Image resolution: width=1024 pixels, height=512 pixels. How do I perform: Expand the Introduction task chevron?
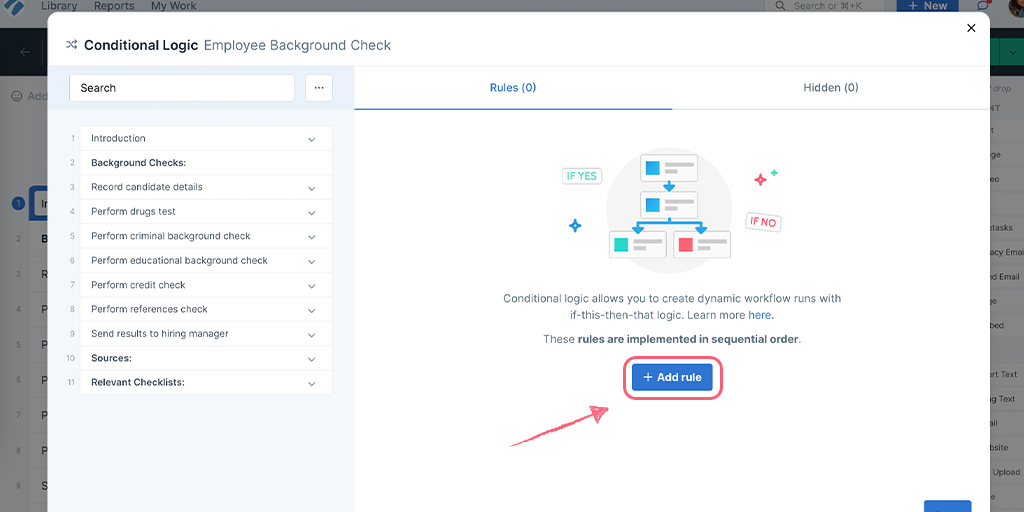312,139
